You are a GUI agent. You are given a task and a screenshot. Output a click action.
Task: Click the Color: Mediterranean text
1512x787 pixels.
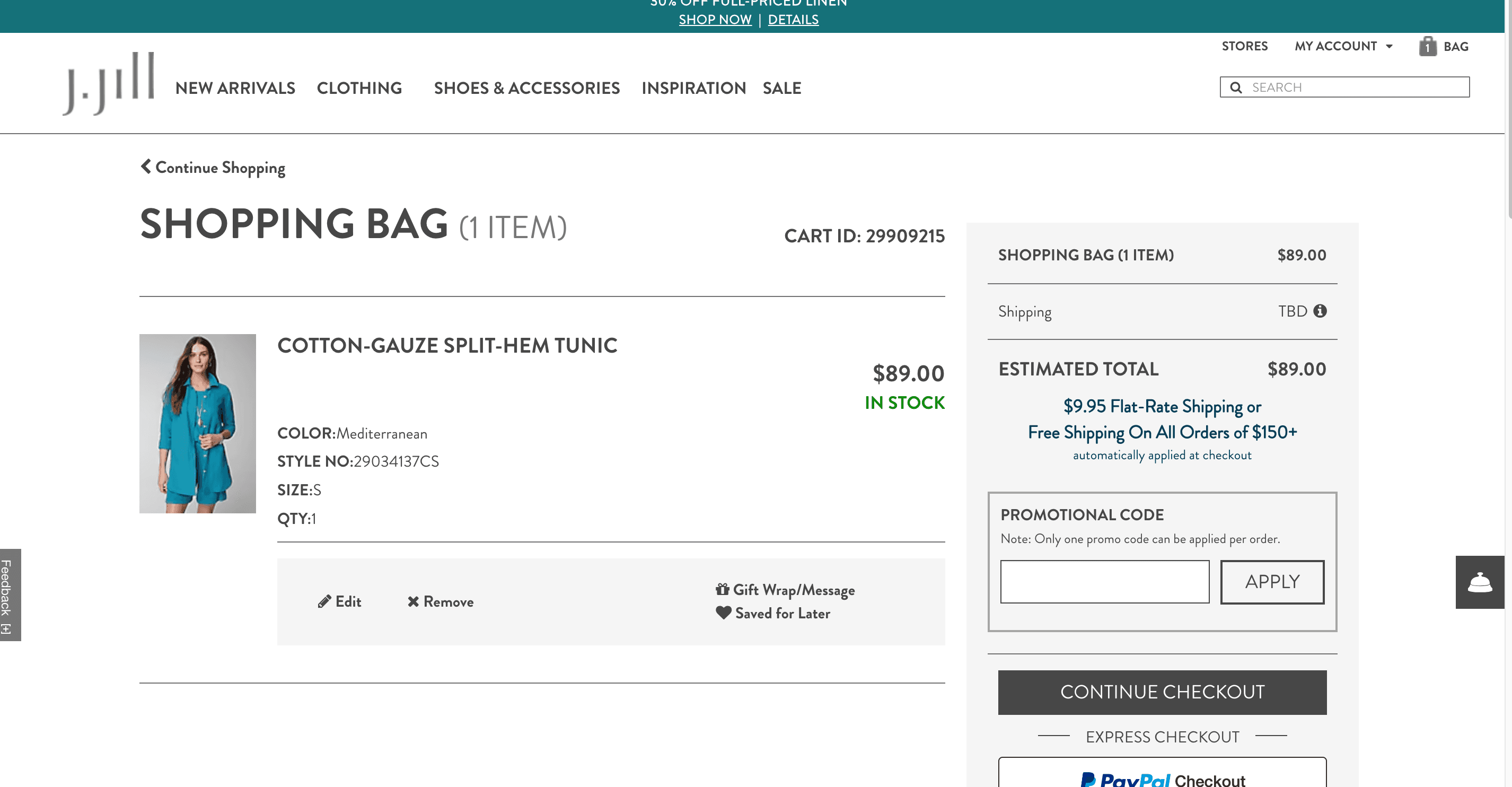coord(351,433)
